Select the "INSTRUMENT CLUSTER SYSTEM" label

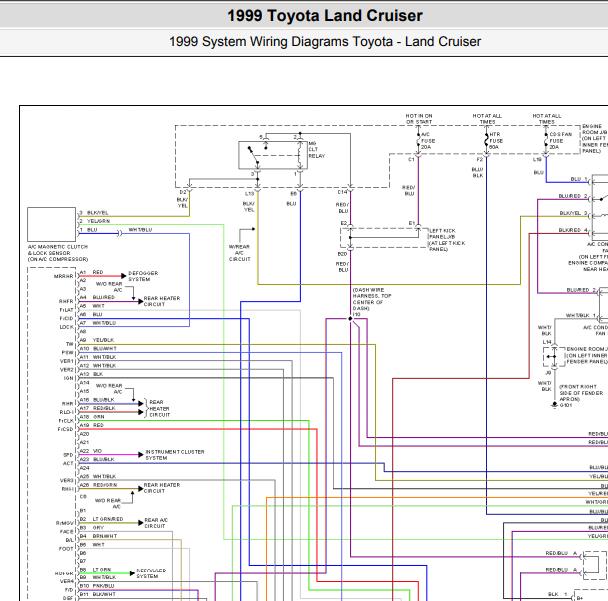tap(174, 455)
